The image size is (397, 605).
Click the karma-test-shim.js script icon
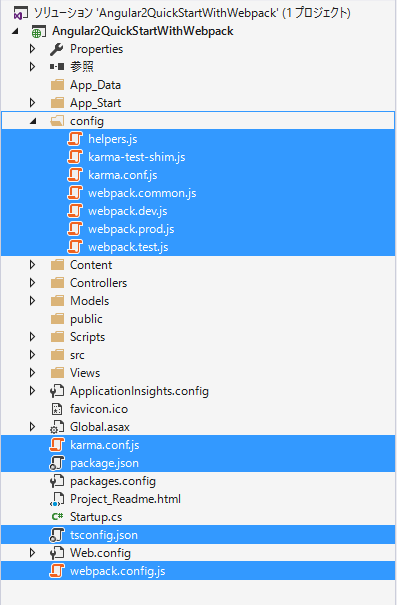click(x=75, y=157)
